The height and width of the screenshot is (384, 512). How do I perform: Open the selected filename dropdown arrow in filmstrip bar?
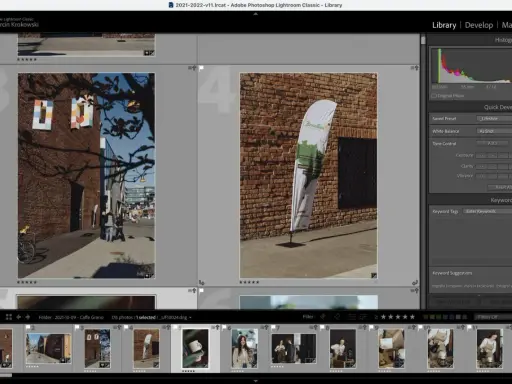[190, 317]
